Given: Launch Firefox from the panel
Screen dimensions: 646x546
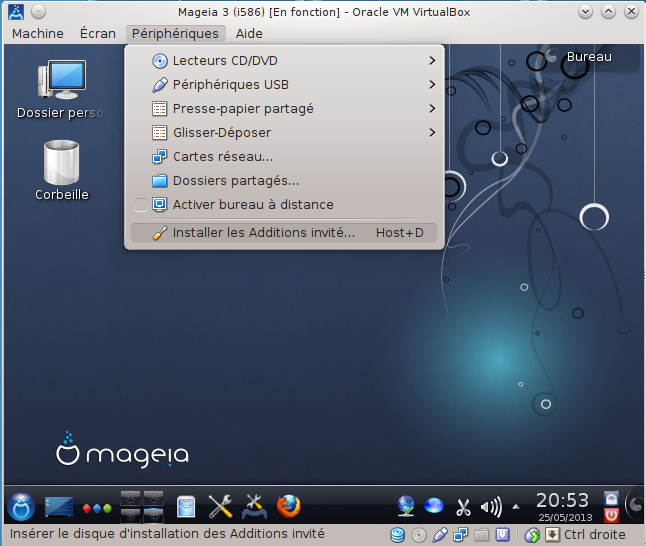Looking at the screenshot, I should pos(289,506).
